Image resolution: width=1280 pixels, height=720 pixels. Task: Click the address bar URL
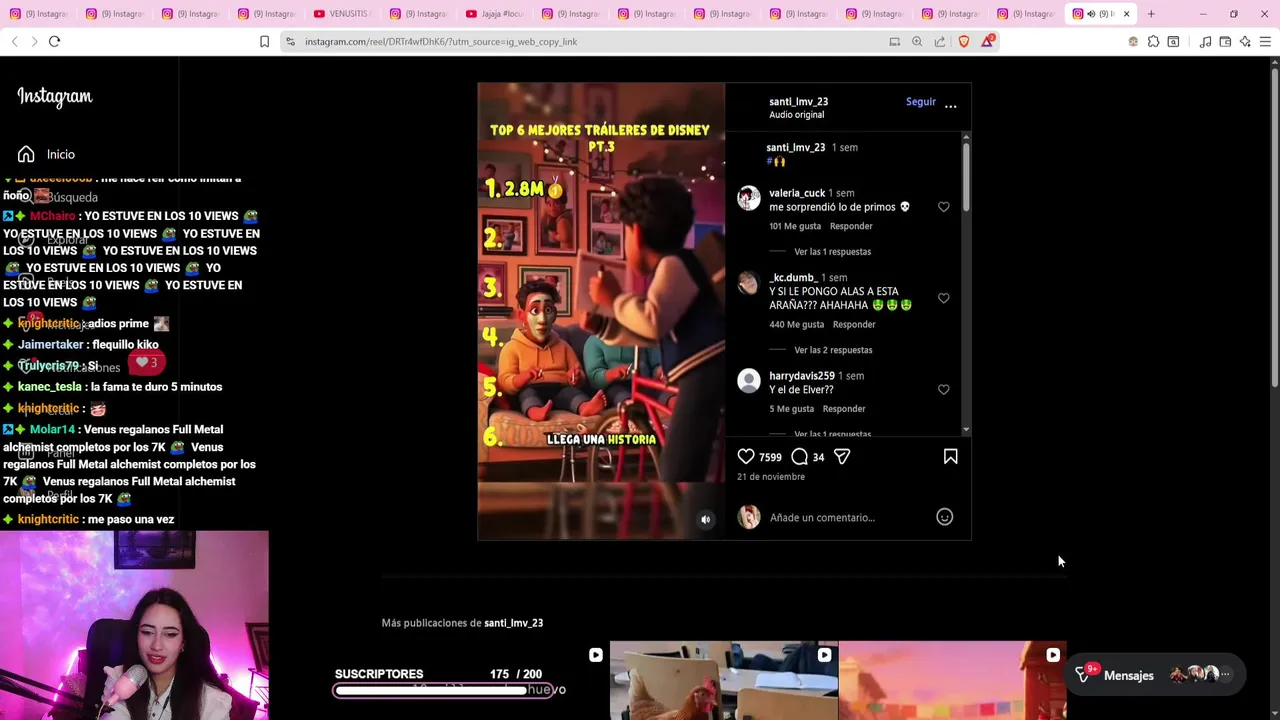click(x=441, y=42)
